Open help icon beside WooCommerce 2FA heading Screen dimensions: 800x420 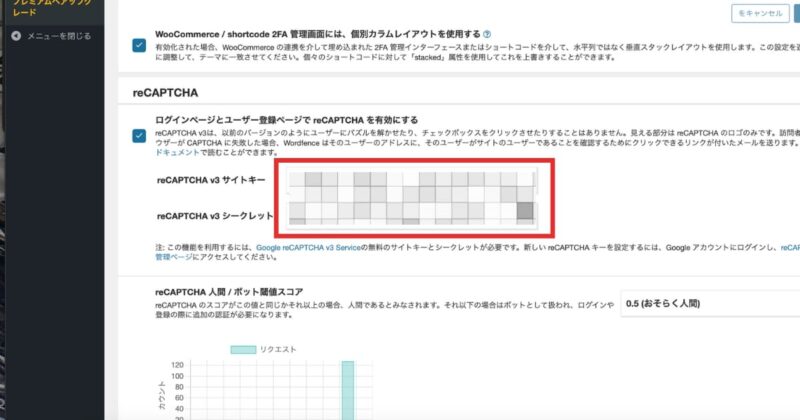(x=487, y=34)
